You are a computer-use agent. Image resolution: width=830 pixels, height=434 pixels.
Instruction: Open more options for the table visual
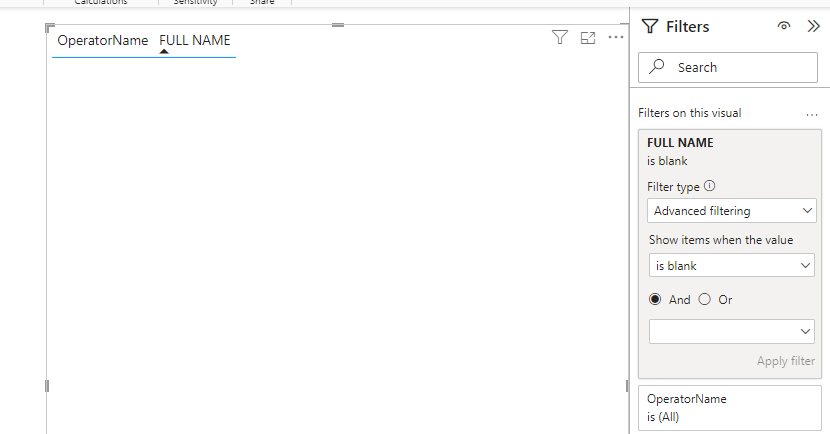616,37
